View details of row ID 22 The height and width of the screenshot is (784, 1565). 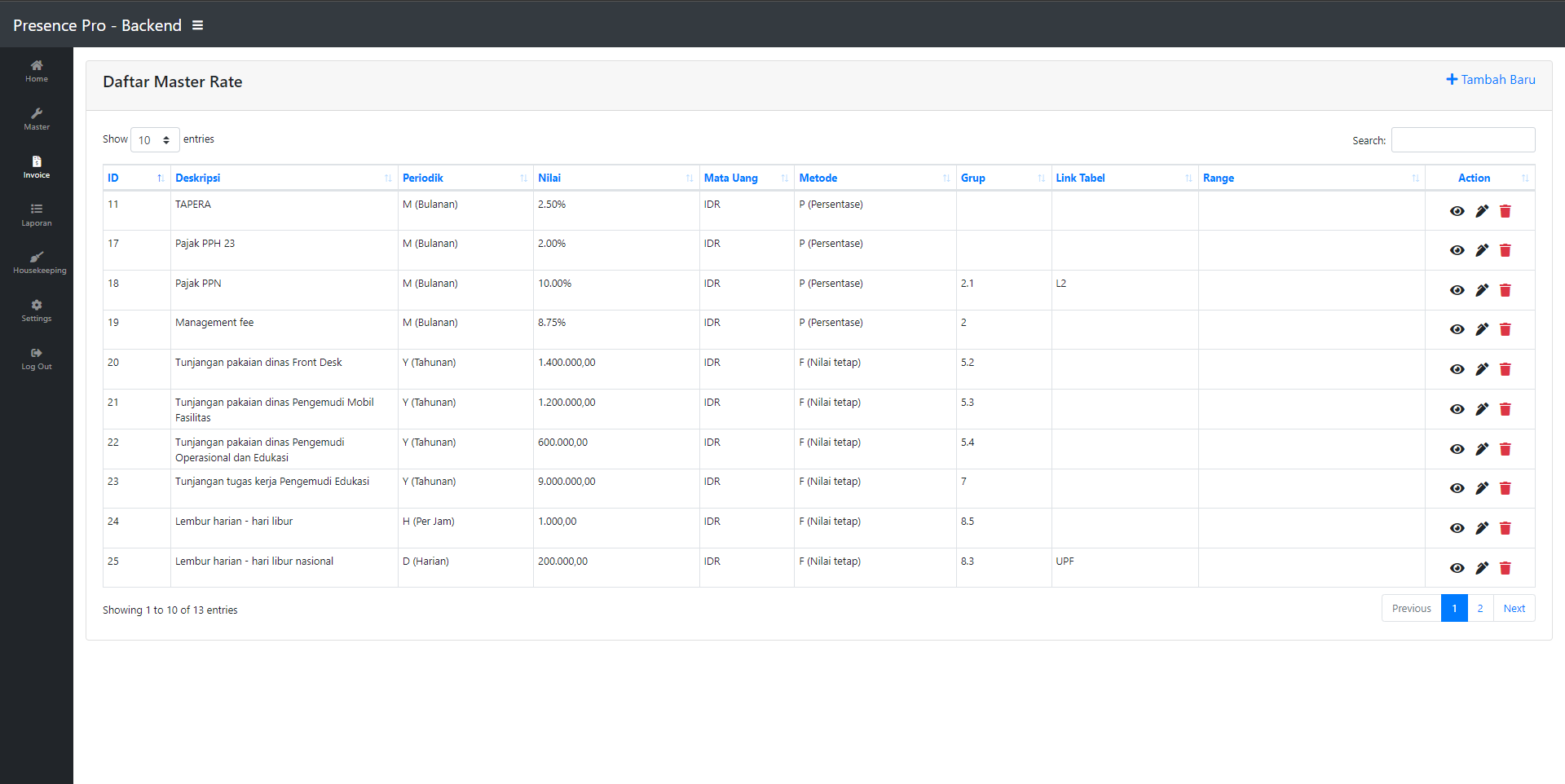(1457, 449)
